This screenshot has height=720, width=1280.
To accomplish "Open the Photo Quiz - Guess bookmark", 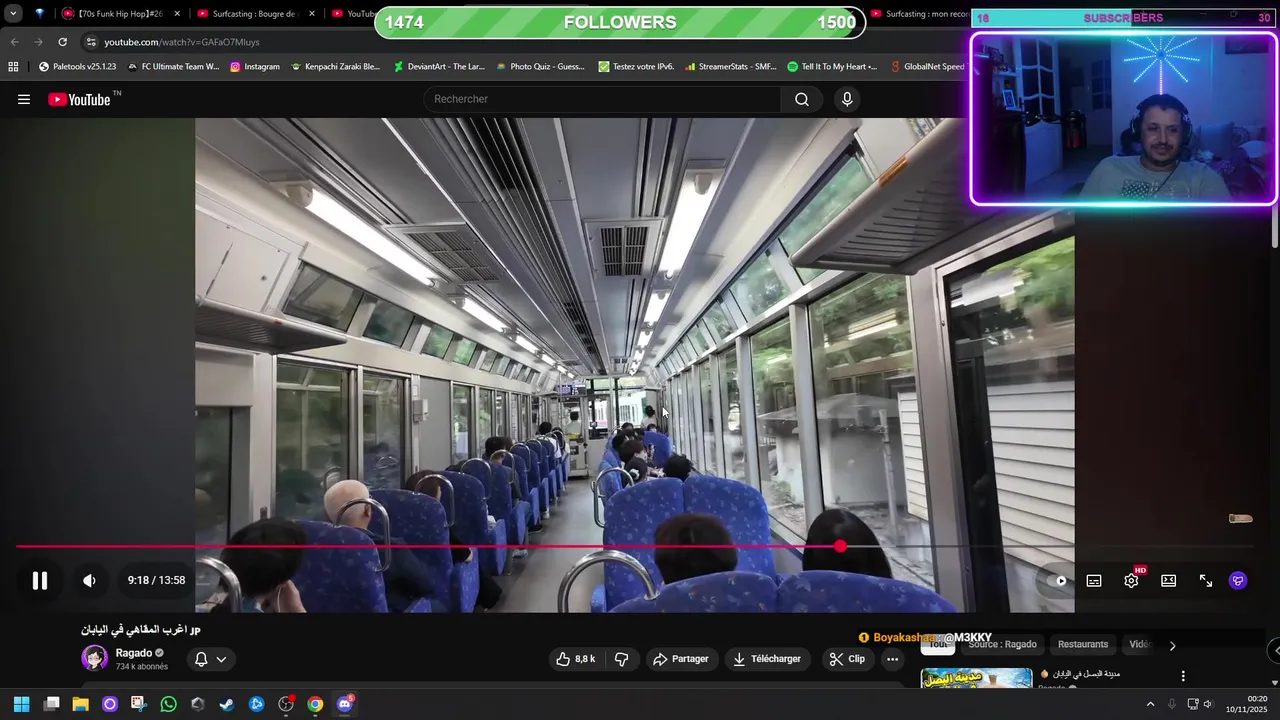I will tap(540, 67).
